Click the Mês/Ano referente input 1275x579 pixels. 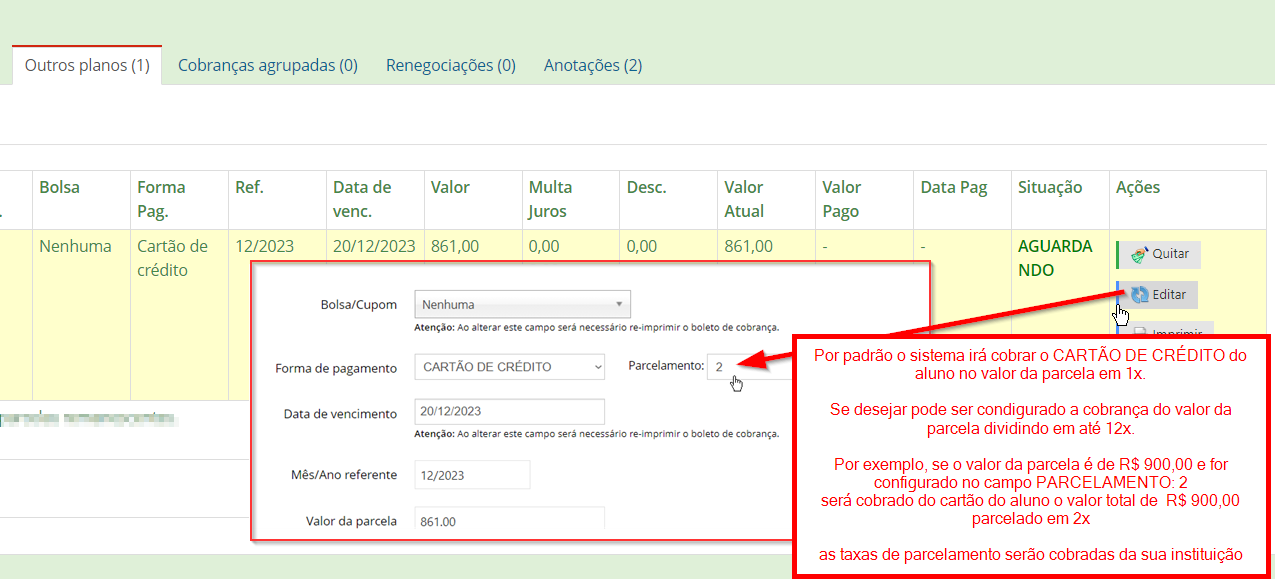(x=472, y=475)
